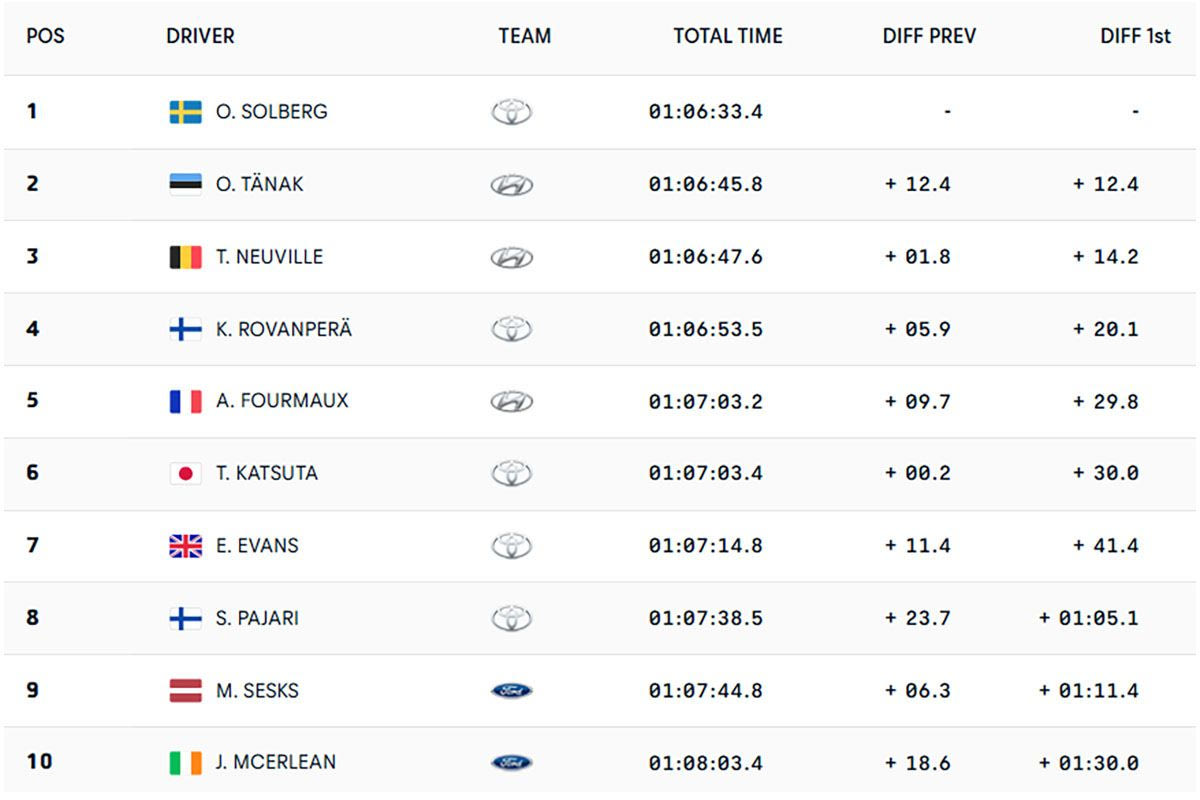Viewport: 1200px width, 800px height.
Task: Click the British flag beside E. Evans
Action: 186,546
